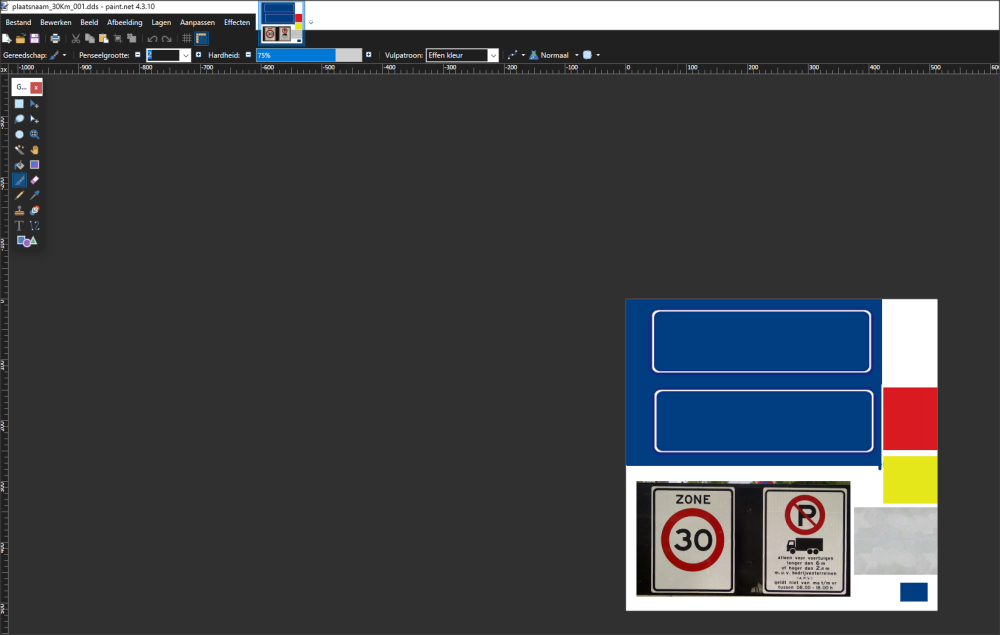Open the Normaal blend mode dropdown
Viewport: 1000px width, 635px height.
[x=576, y=55]
